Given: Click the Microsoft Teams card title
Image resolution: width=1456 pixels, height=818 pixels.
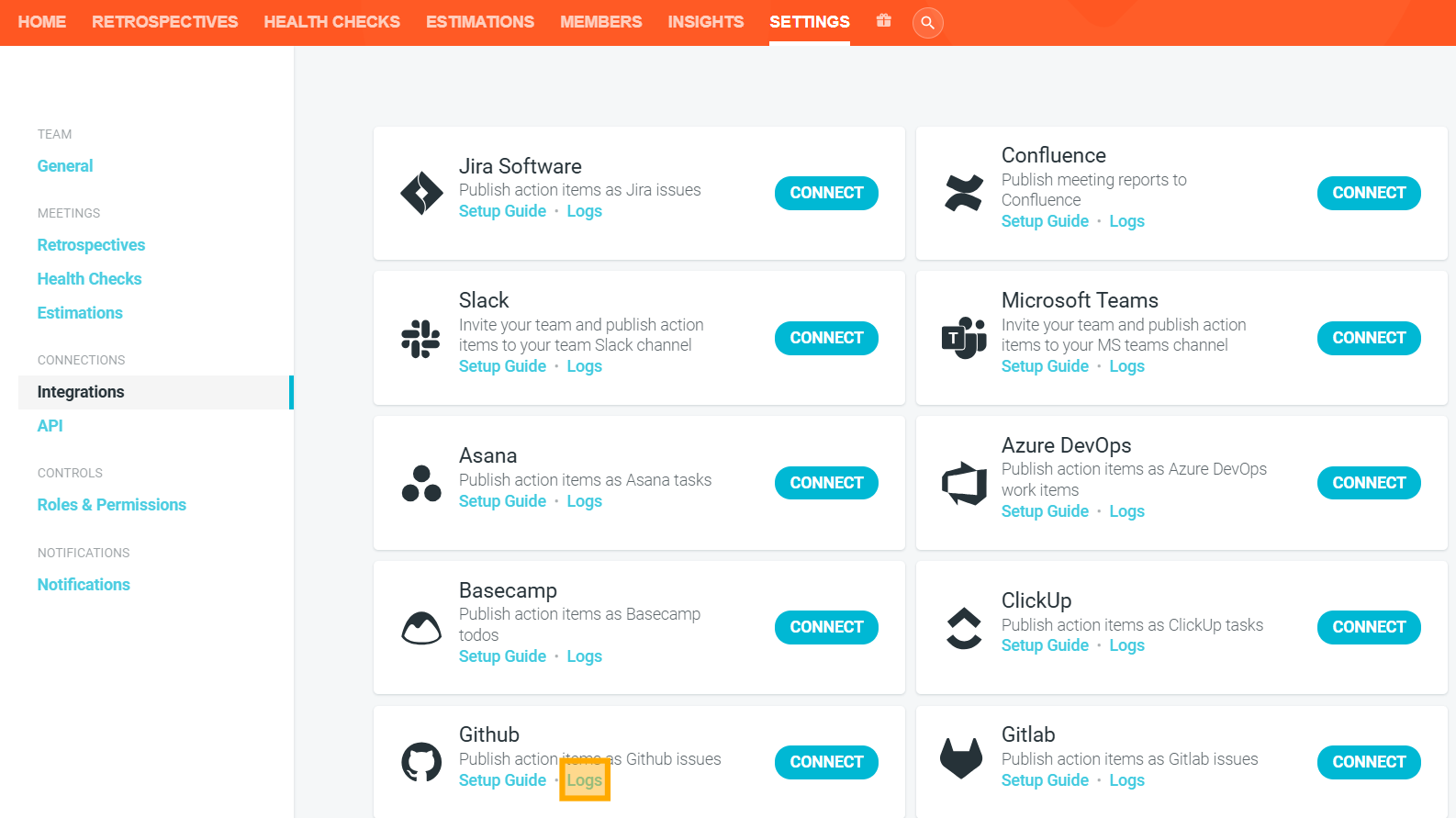Looking at the screenshot, I should 1080,300.
